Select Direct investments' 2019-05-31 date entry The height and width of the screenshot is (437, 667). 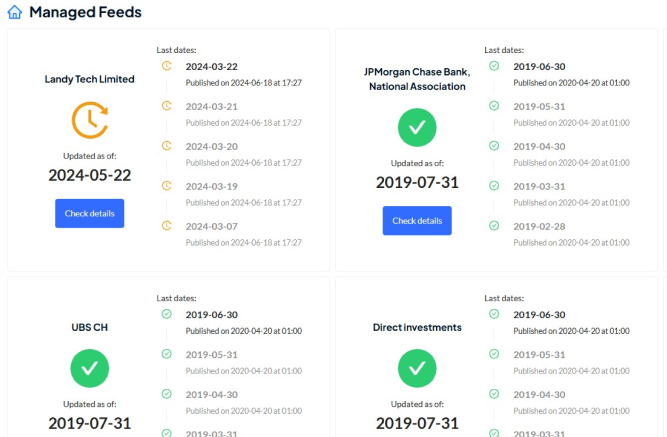pyautogui.click(x=539, y=355)
